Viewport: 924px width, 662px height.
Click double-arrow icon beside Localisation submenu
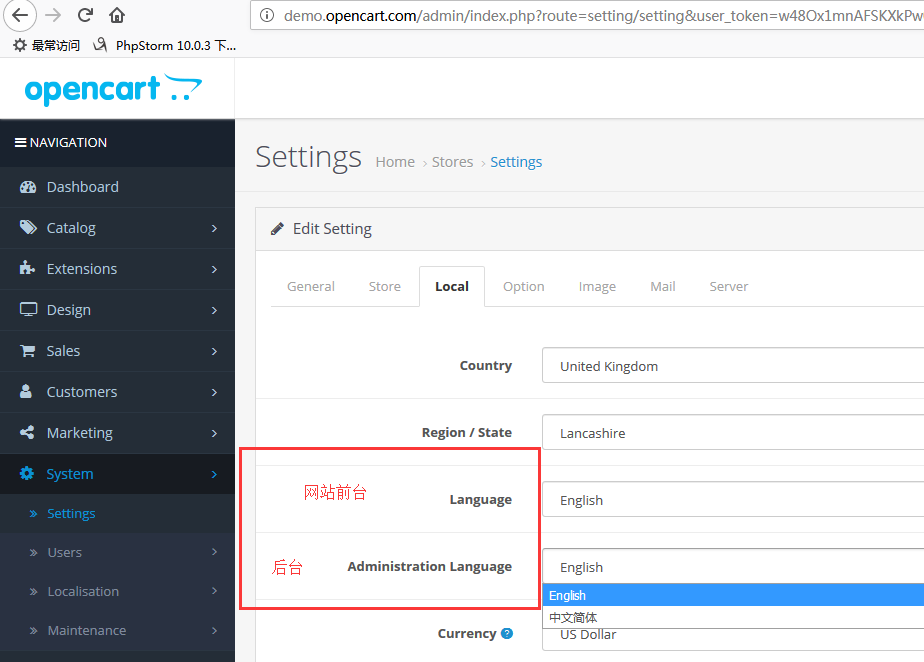click(34, 591)
